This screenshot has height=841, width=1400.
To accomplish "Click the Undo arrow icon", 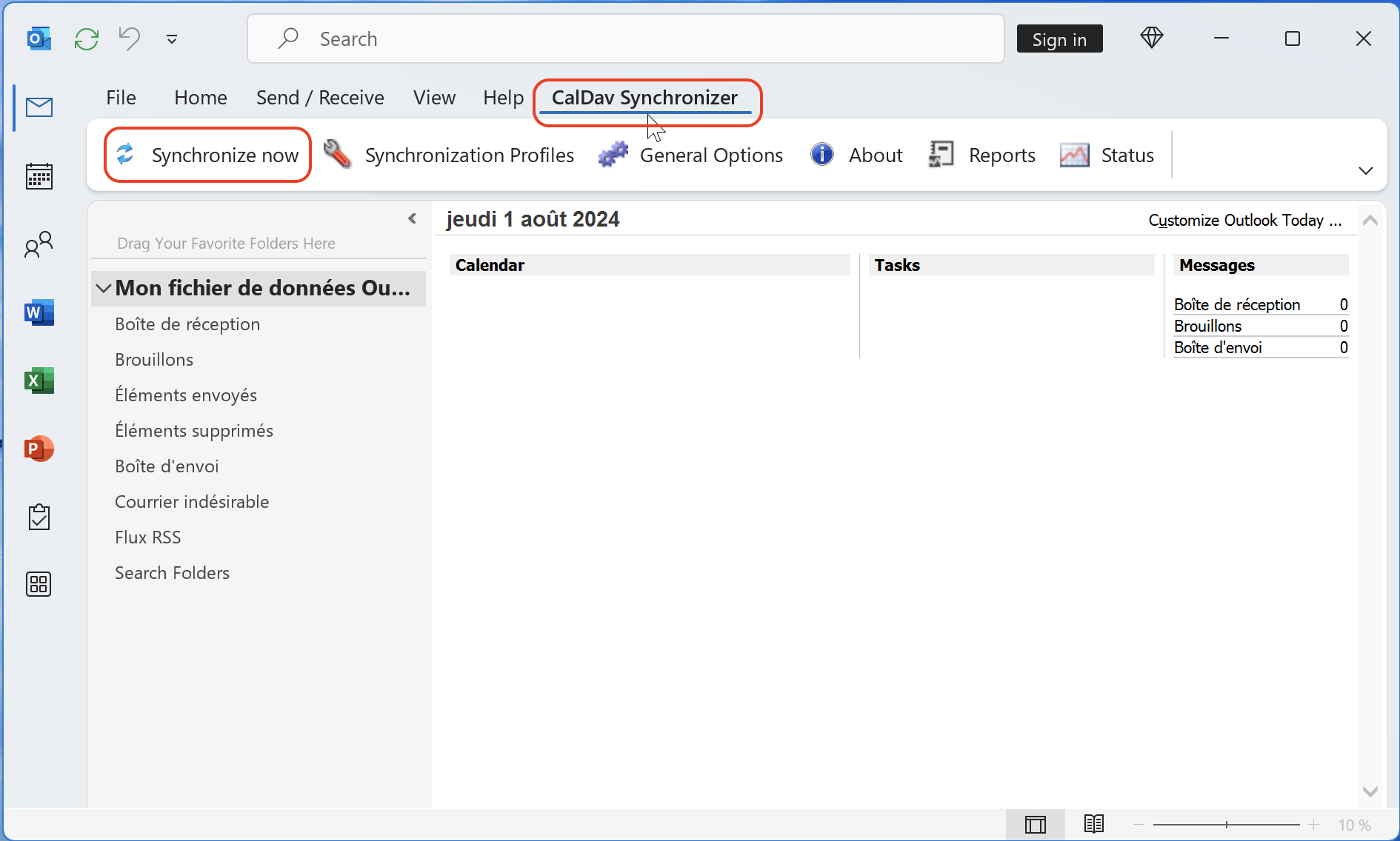I will [x=130, y=38].
